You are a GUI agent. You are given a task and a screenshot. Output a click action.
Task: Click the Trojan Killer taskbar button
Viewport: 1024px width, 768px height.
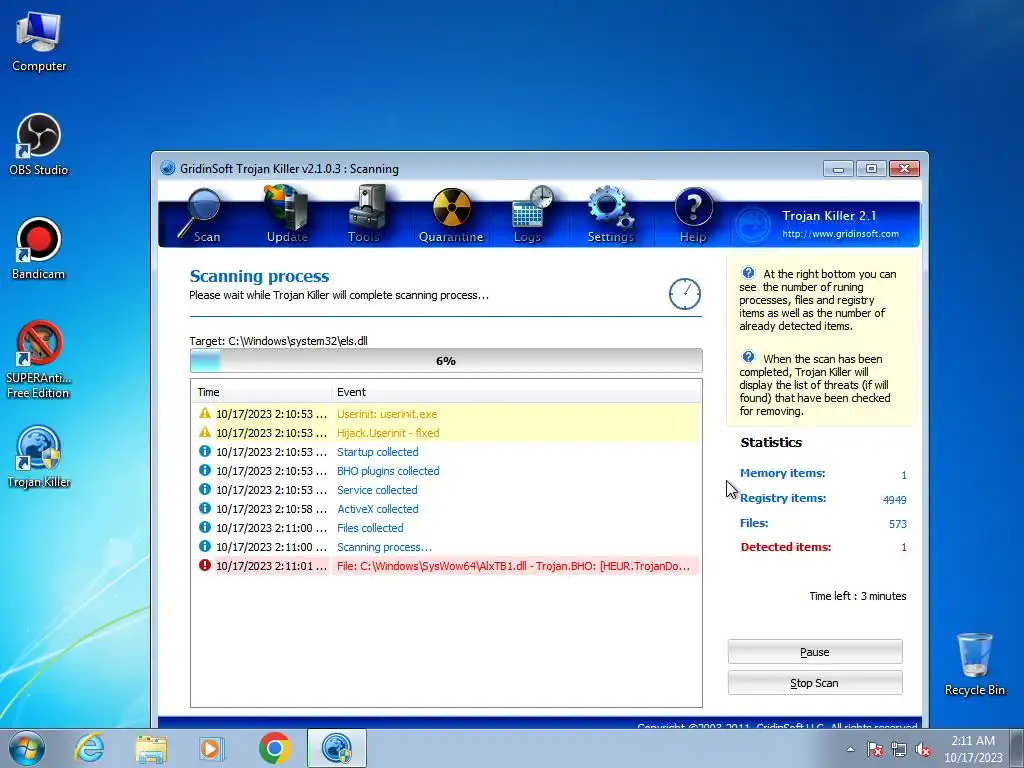[337, 748]
